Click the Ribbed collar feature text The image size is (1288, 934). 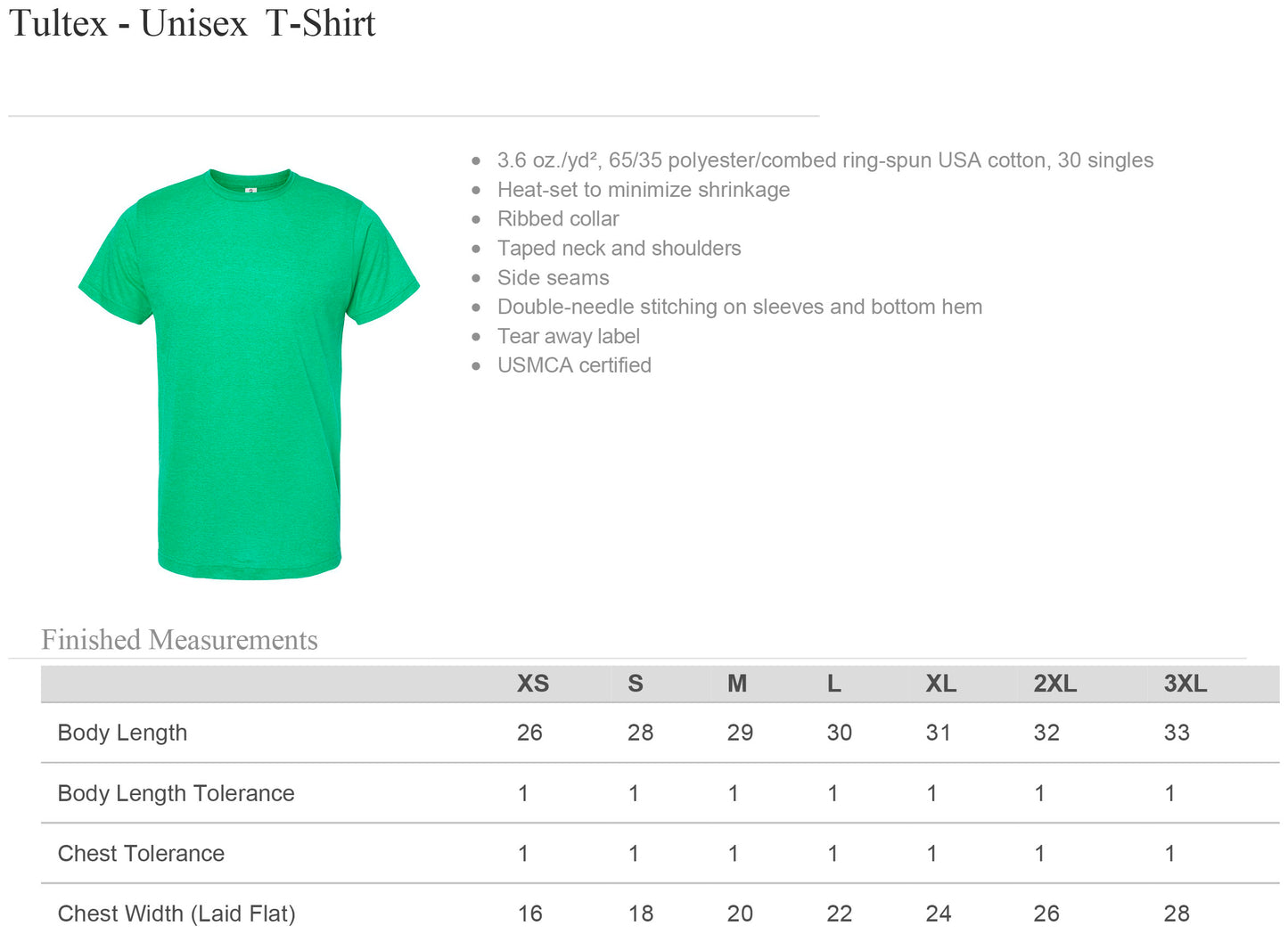(558, 219)
